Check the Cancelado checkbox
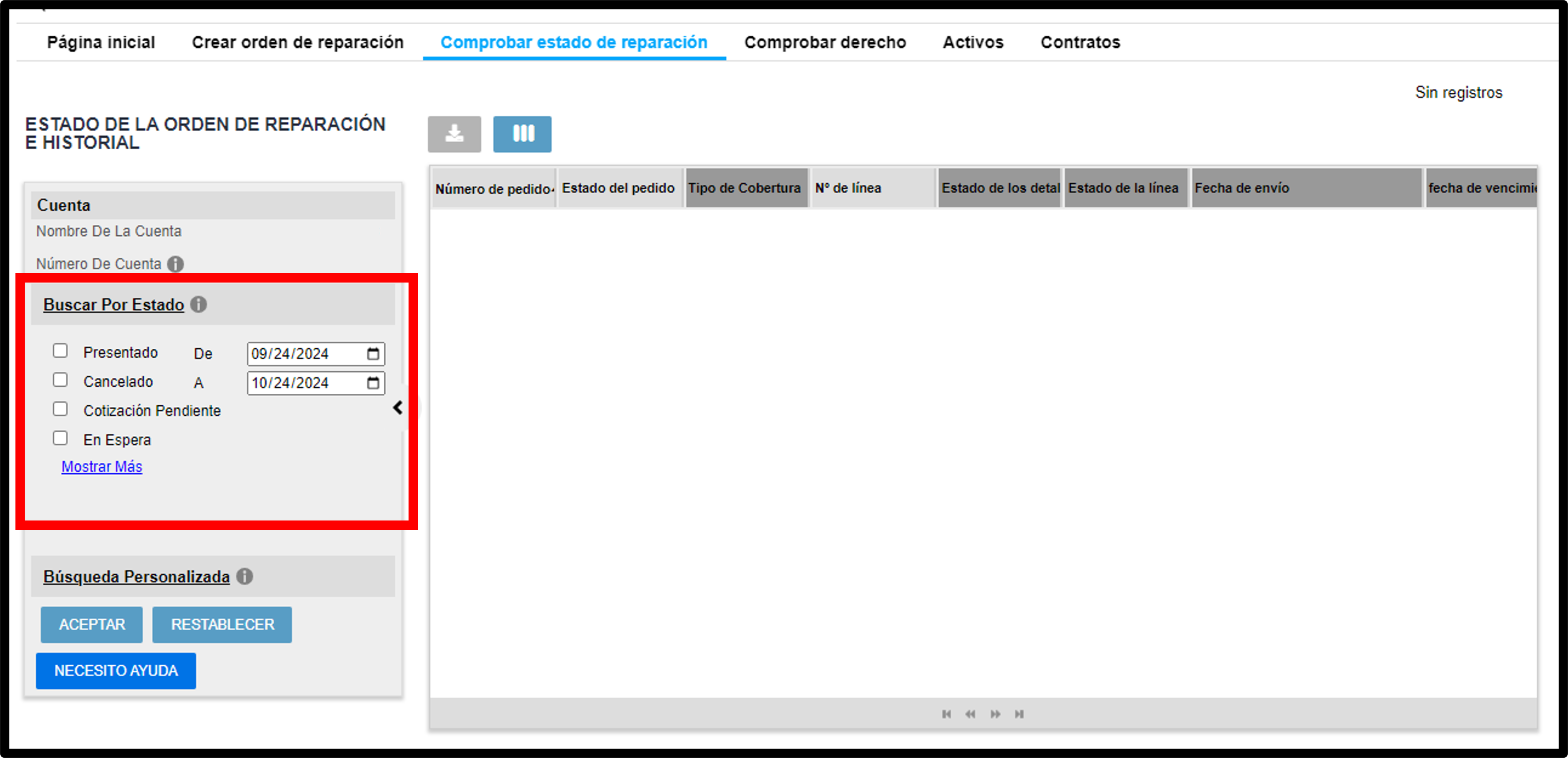Screen dimensions: 1568x758 point(60,380)
